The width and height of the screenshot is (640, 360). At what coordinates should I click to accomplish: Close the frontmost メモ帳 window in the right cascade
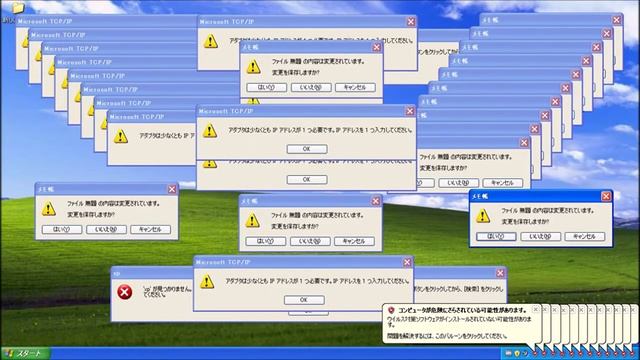524,142
